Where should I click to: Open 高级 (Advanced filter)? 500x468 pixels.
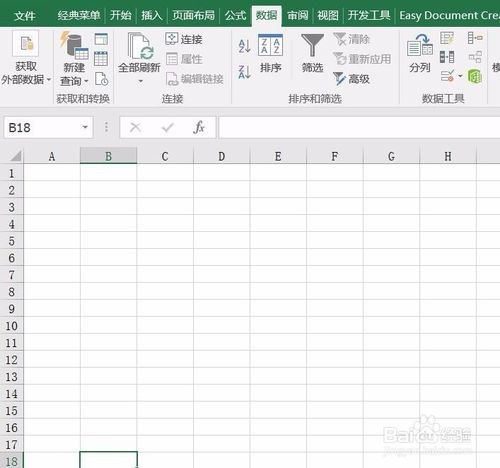pyautogui.click(x=351, y=79)
